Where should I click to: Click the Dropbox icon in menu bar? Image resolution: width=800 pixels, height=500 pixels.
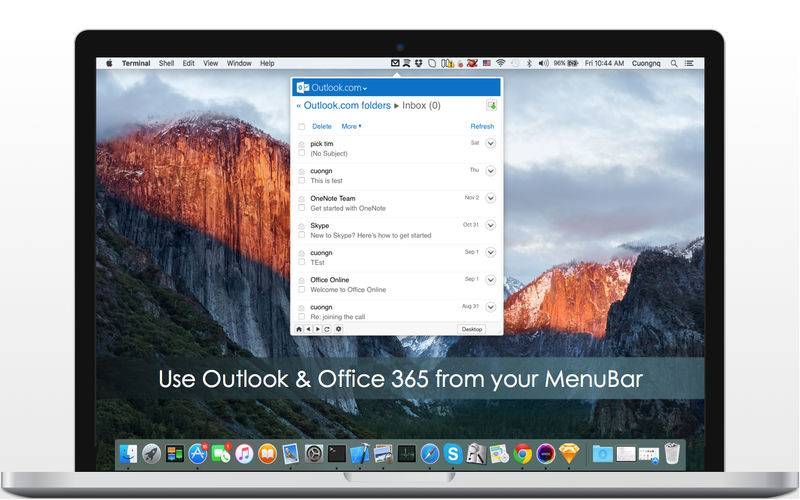(x=418, y=63)
